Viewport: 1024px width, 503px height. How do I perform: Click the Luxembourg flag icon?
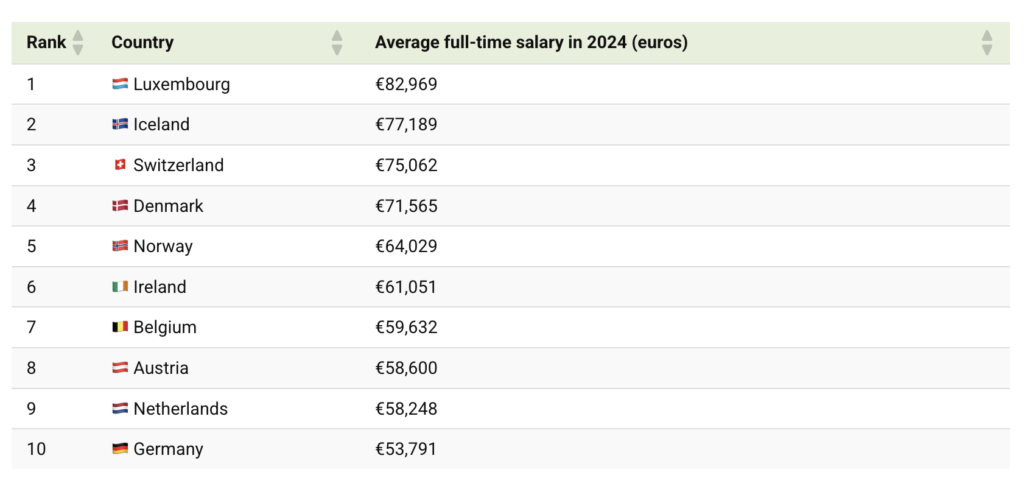(x=120, y=85)
